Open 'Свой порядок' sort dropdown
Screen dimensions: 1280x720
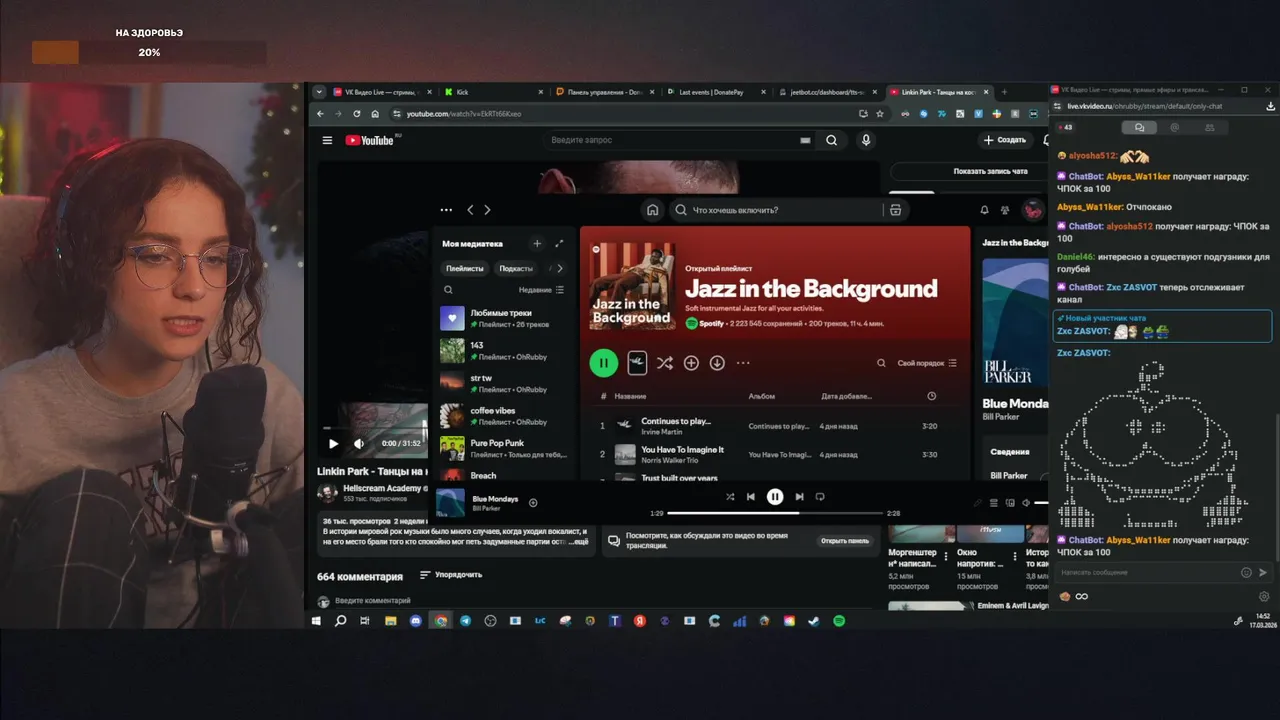pos(927,363)
